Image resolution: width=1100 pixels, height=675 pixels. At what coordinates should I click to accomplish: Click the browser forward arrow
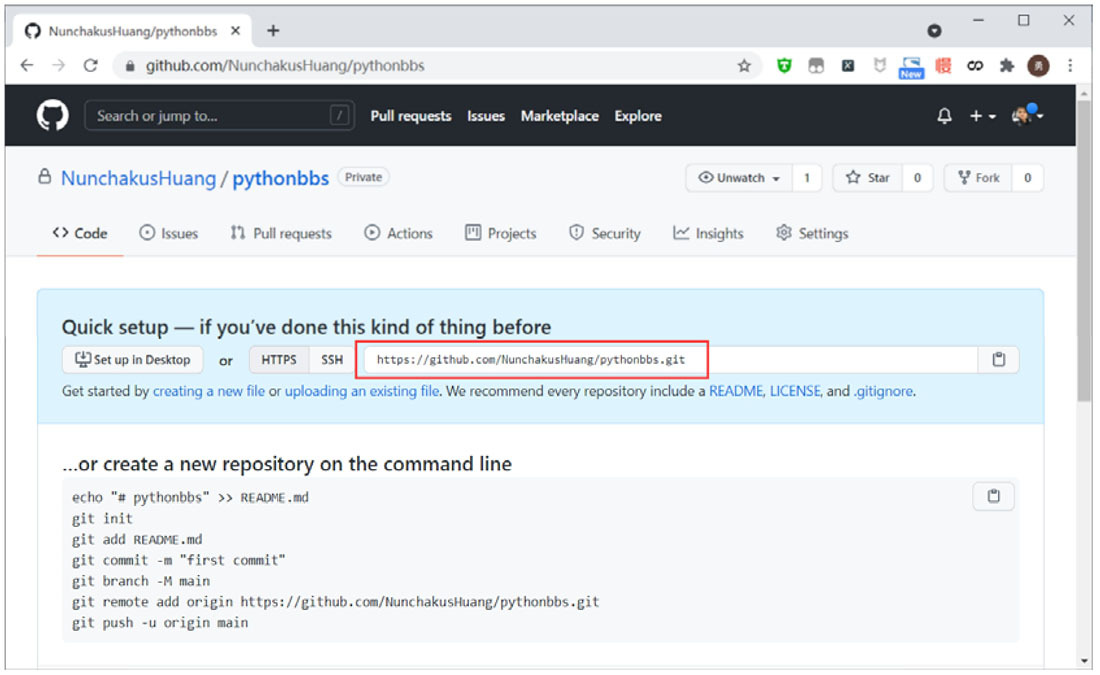pyautogui.click(x=59, y=66)
